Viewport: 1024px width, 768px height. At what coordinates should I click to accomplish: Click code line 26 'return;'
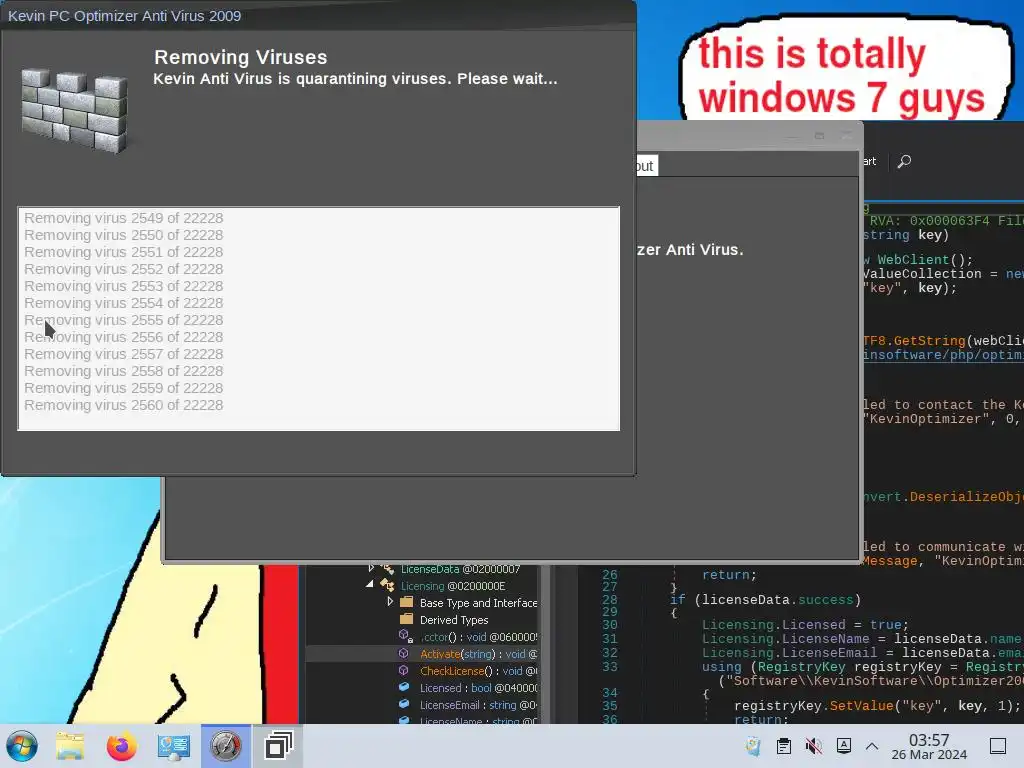click(729, 575)
